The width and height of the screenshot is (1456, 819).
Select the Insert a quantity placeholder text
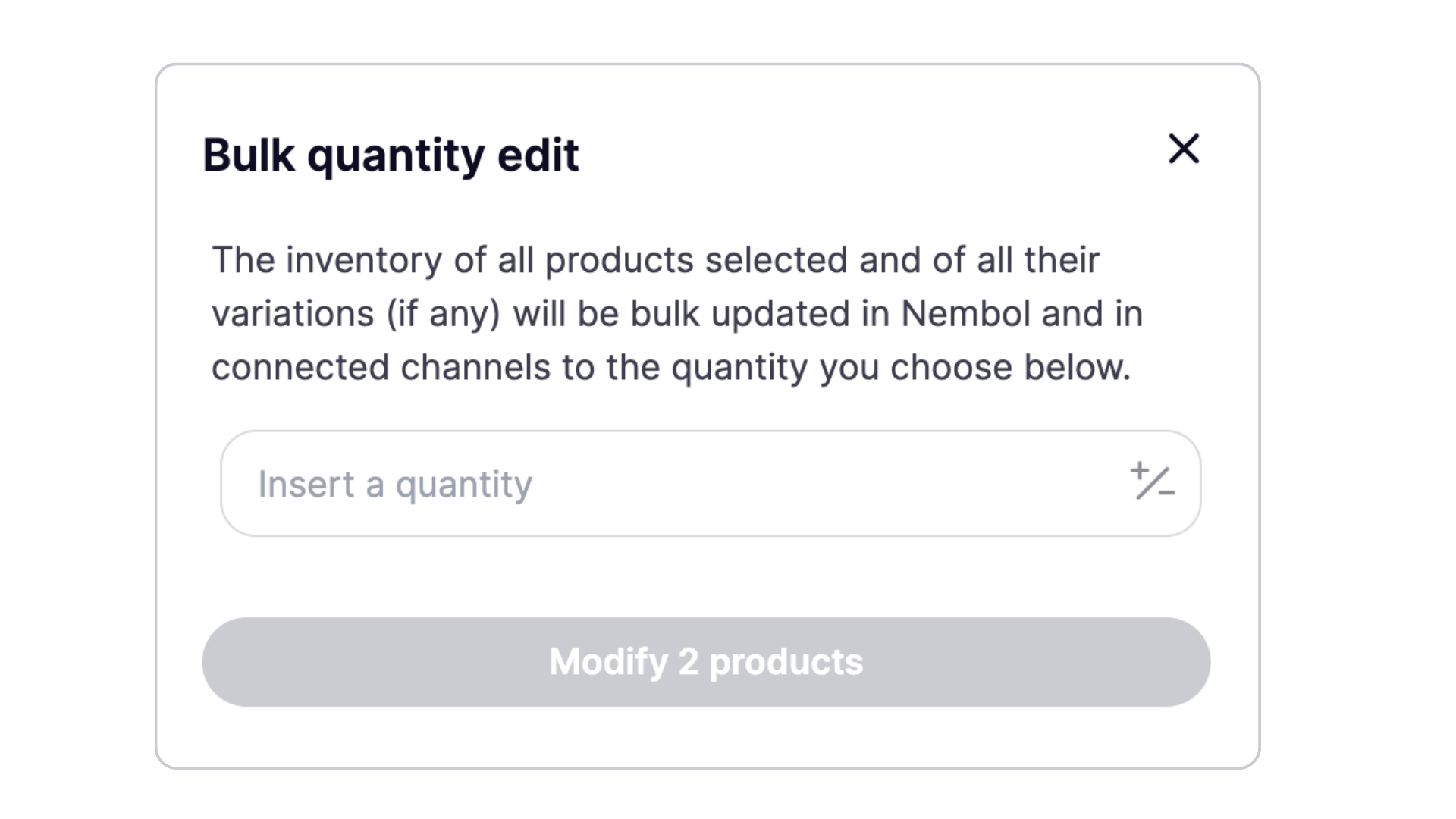395,484
